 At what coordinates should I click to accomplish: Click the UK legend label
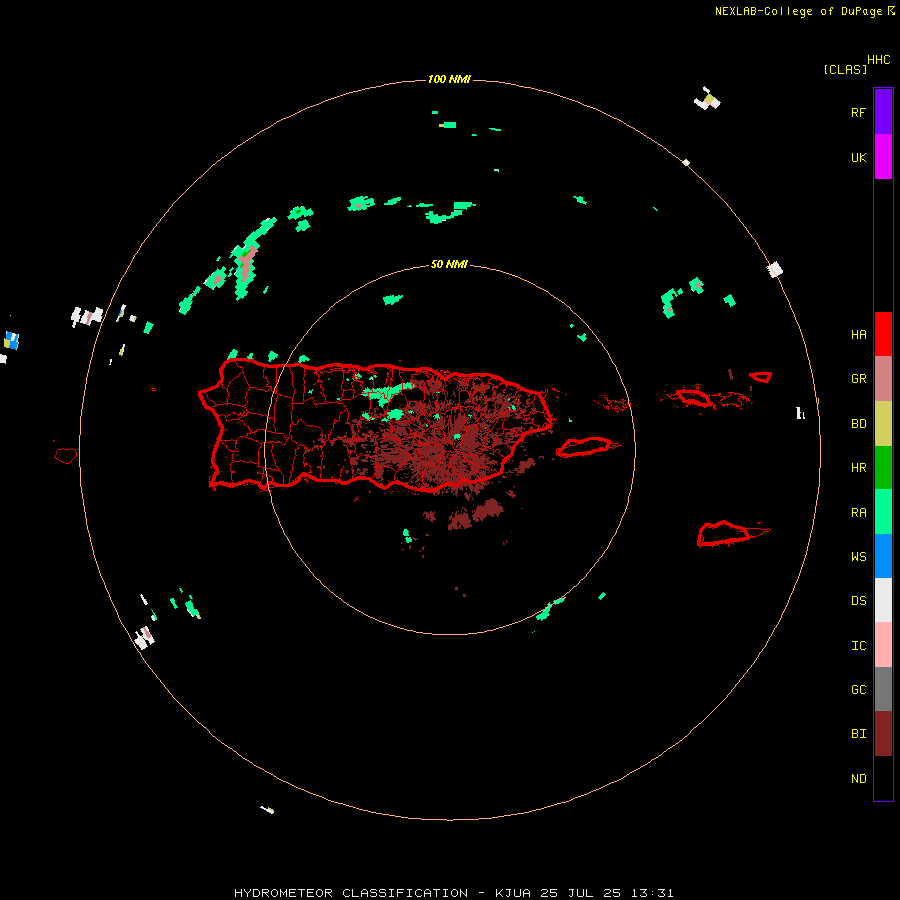[x=858, y=158]
